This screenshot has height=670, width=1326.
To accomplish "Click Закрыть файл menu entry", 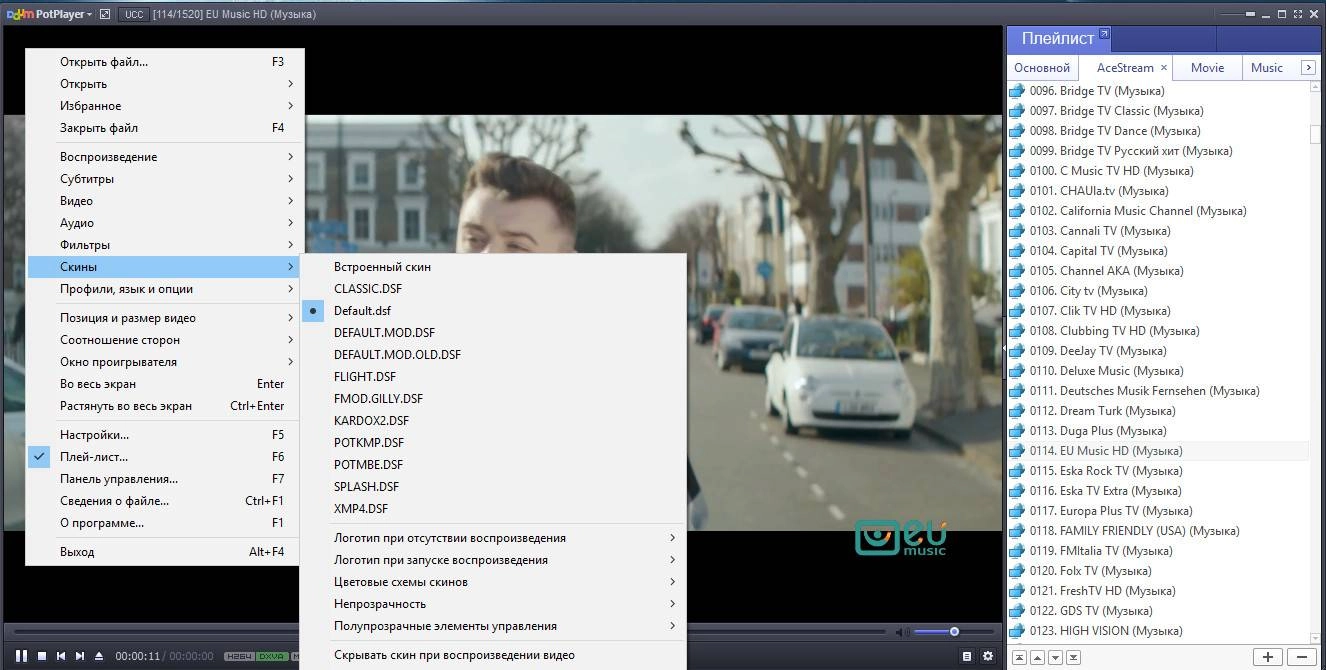I will (x=163, y=128).
